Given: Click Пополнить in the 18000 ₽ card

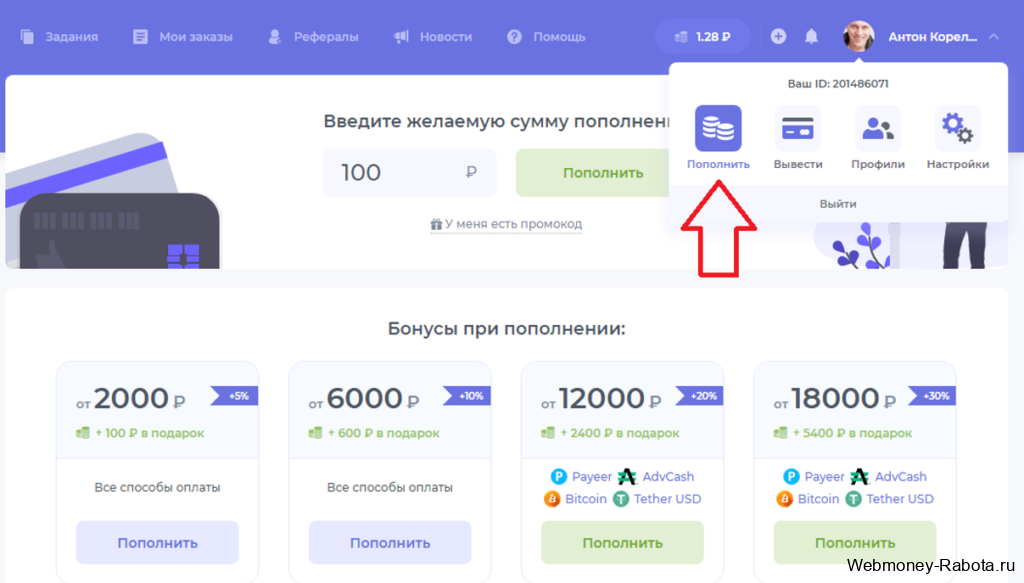Looking at the screenshot, I should point(855,543).
